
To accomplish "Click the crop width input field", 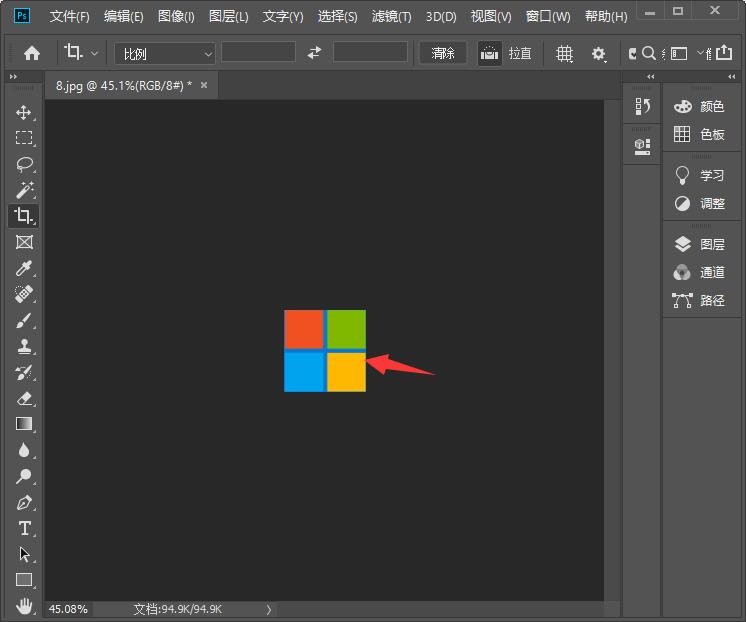I will pyautogui.click(x=258, y=52).
